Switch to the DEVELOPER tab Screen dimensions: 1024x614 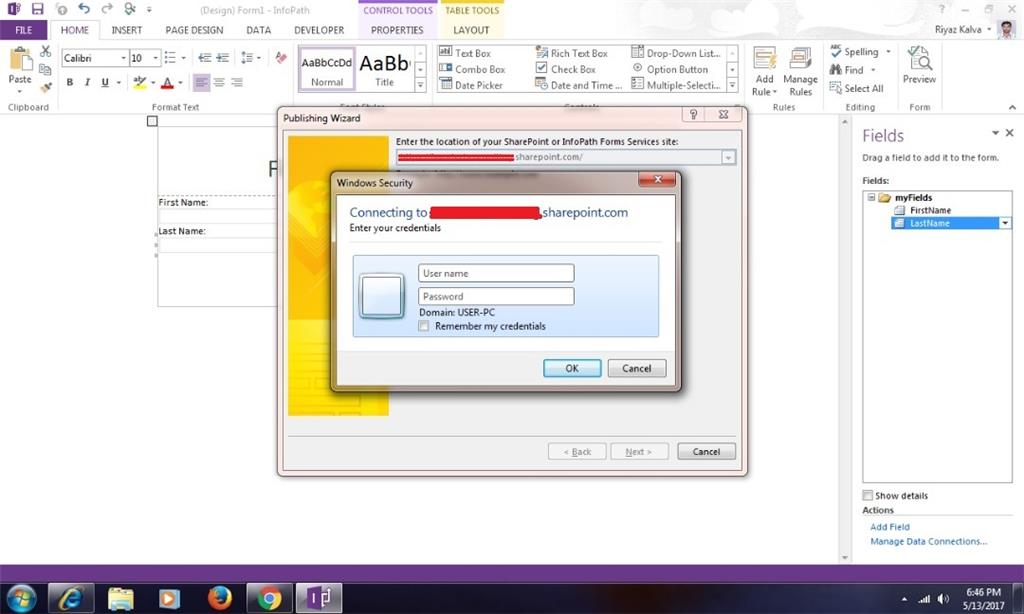[x=319, y=30]
